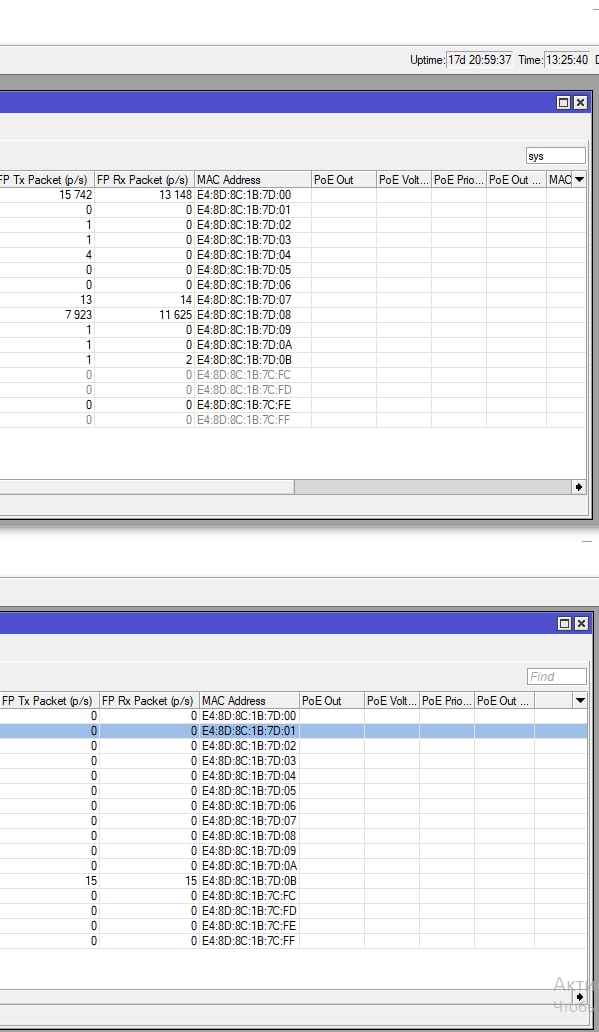The height and width of the screenshot is (1032, 599).
Task: Close the upper interface list window
Action: point(580,102)
